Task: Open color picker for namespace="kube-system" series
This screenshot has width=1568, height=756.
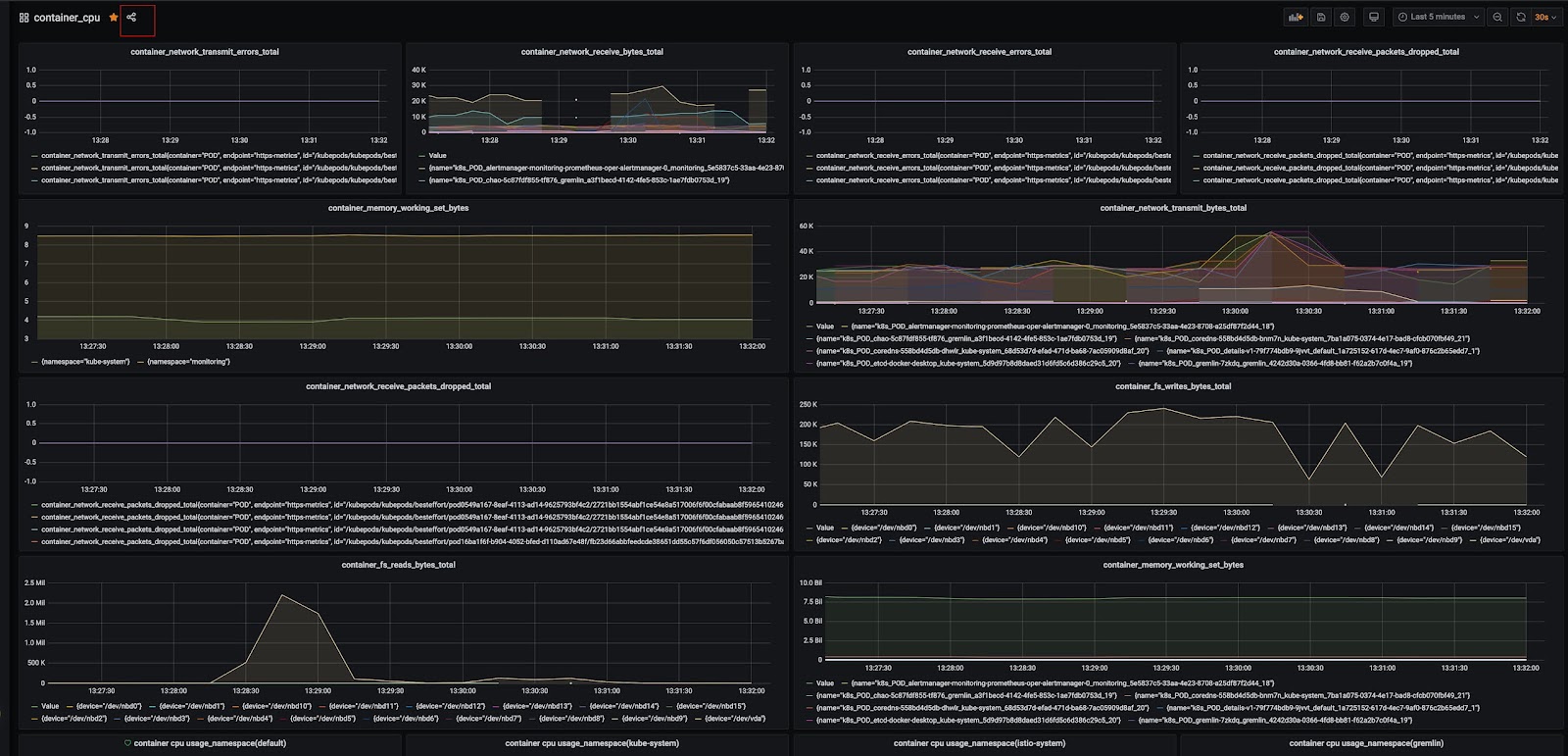Action: pyautogui.click(x=34, y=362)
